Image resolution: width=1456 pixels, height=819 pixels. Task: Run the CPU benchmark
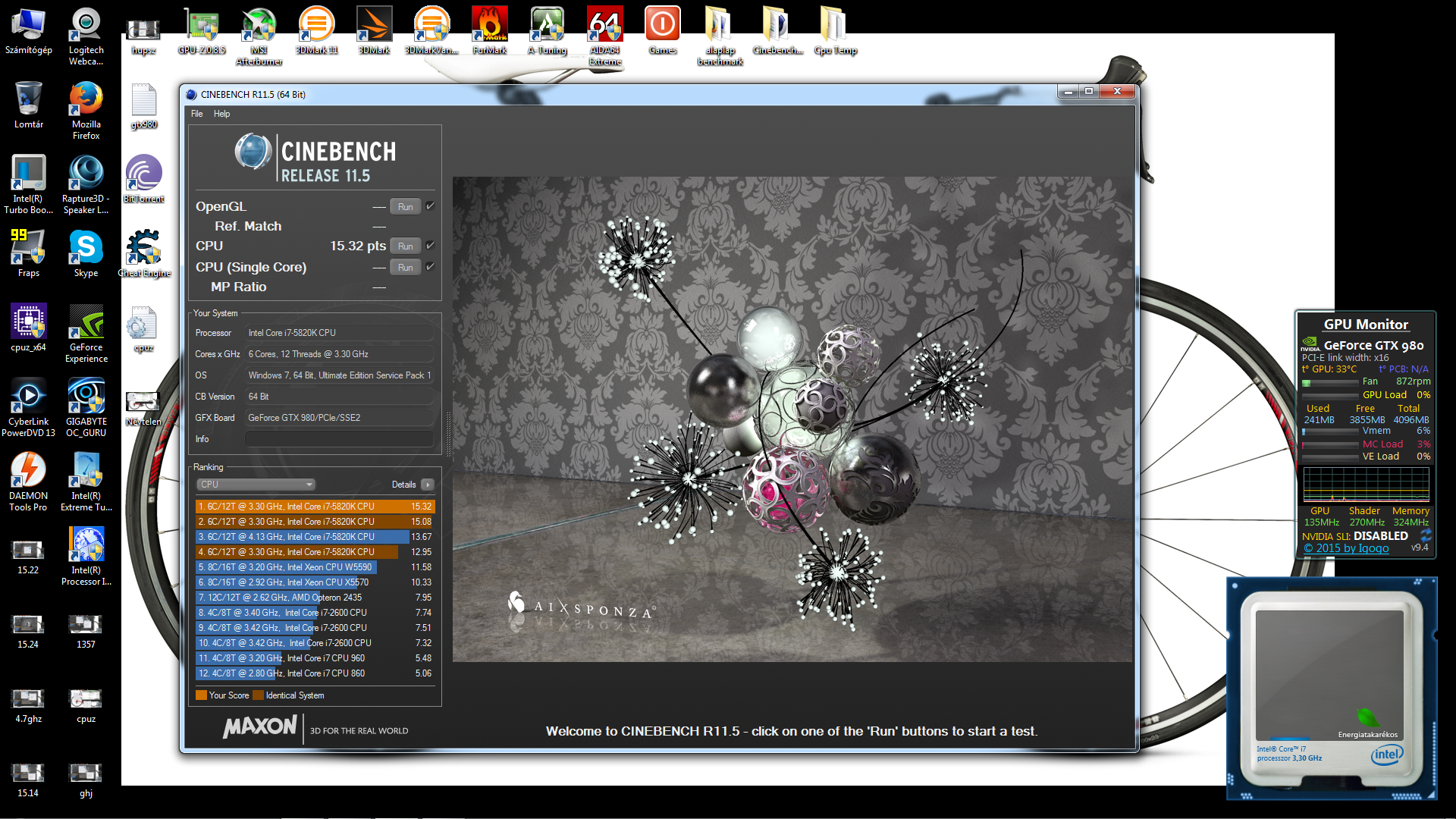pos(406,246)
